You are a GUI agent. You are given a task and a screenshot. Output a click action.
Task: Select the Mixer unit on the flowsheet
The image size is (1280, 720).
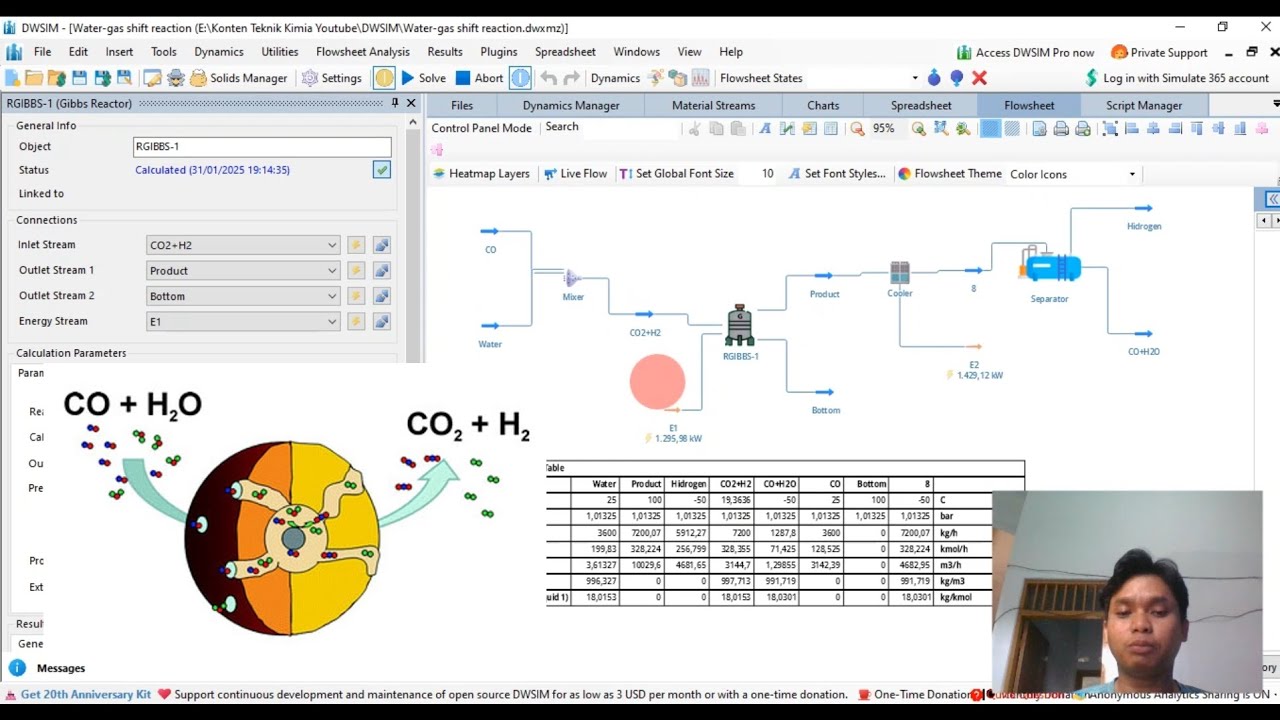coord(573,277)
